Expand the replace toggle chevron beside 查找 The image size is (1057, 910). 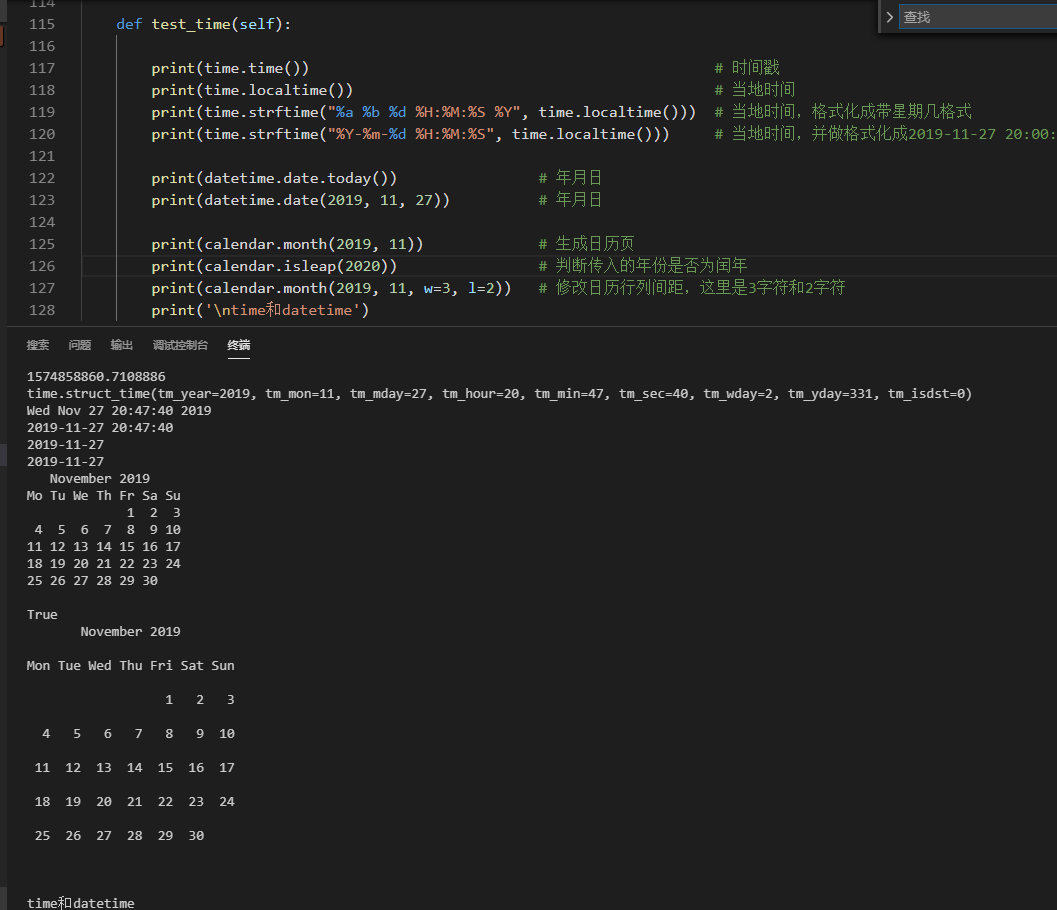coord(889,17)
